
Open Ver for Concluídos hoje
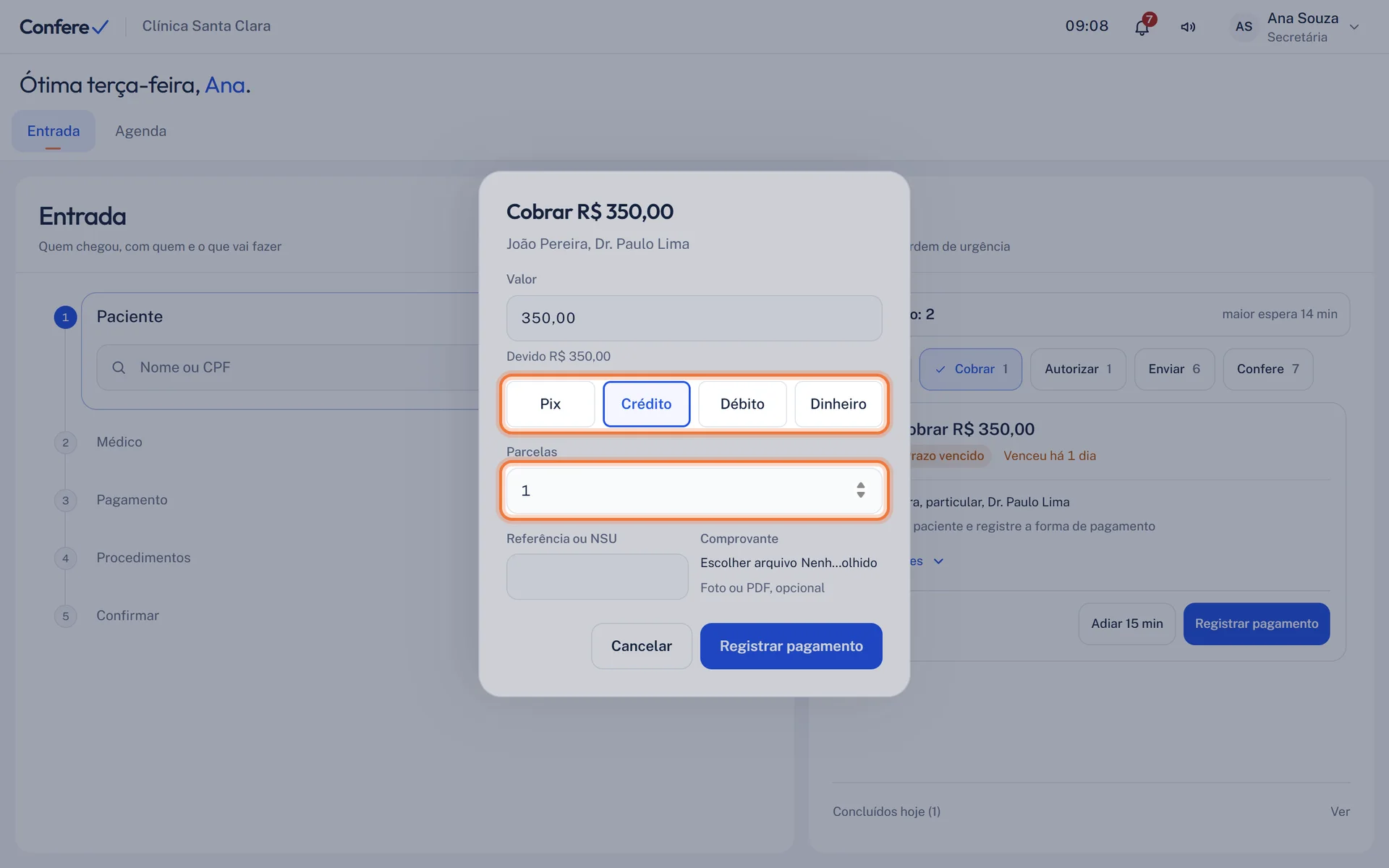pyautogui.click(x=1340, y=812)
